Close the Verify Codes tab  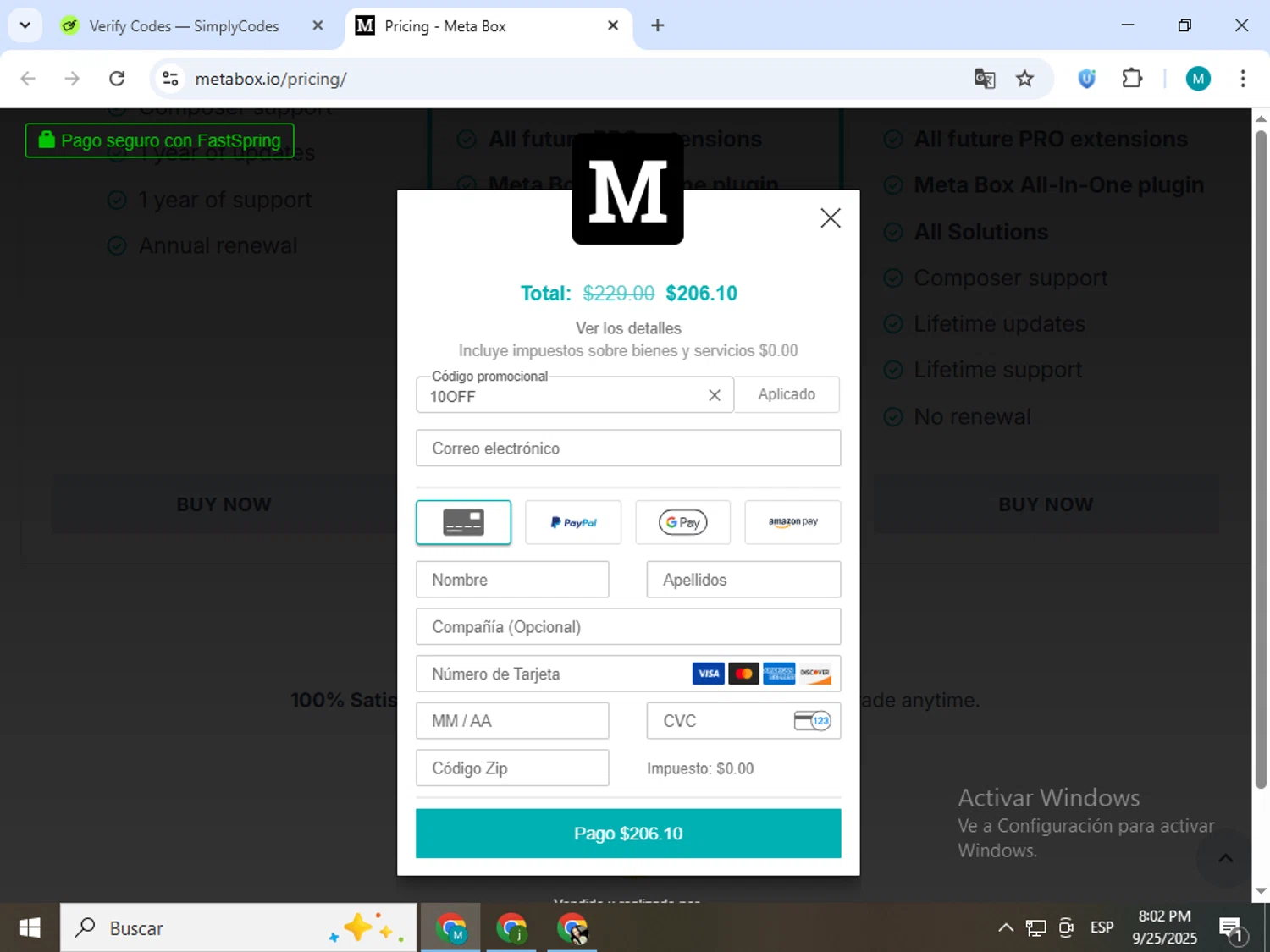click(x=317, y=25)
